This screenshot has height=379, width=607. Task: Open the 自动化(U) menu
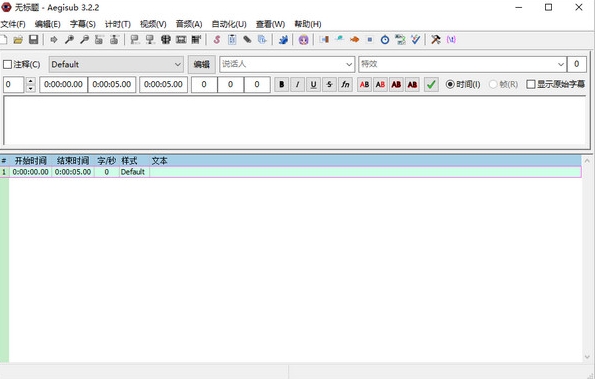(229, 24)
